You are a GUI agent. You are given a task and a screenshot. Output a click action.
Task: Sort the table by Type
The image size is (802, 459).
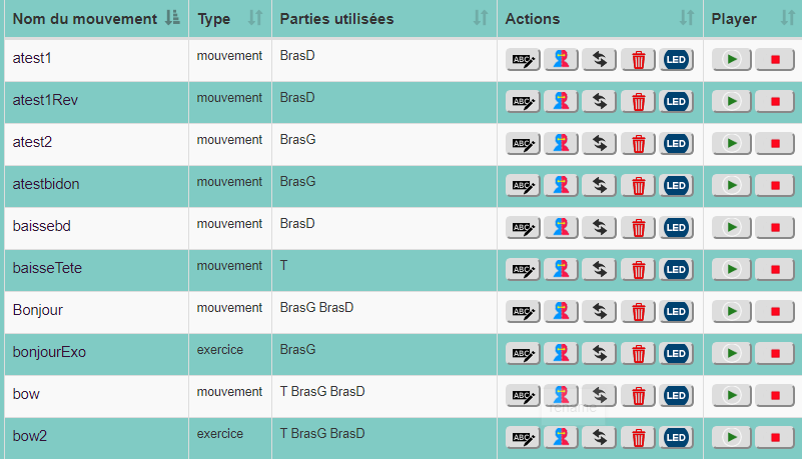click(x=254, y=19)
